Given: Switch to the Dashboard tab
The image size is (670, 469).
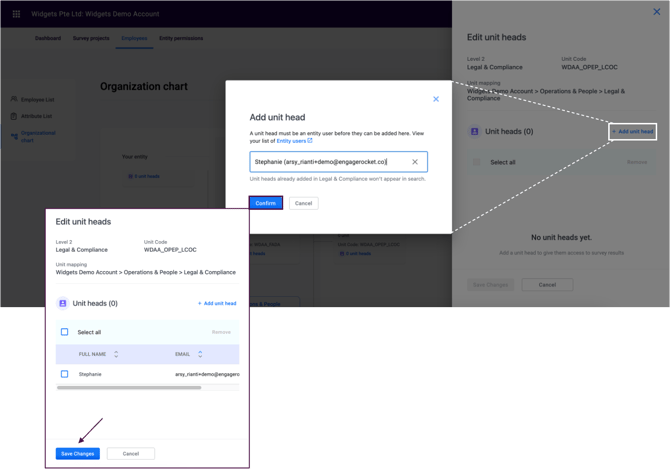Looking at the screenshot, I should coord(48,38).
